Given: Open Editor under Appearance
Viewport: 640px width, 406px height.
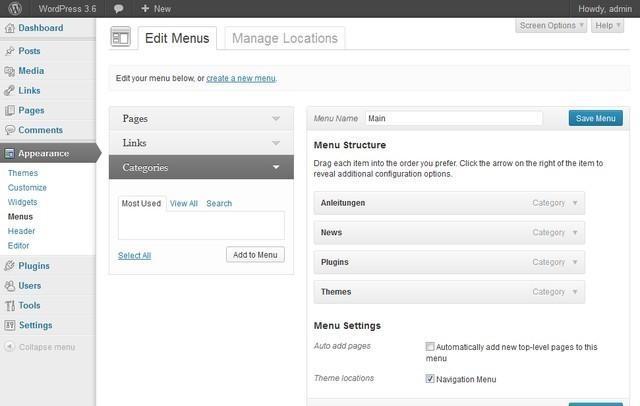Looking at the screenshot, I should 18,246.
